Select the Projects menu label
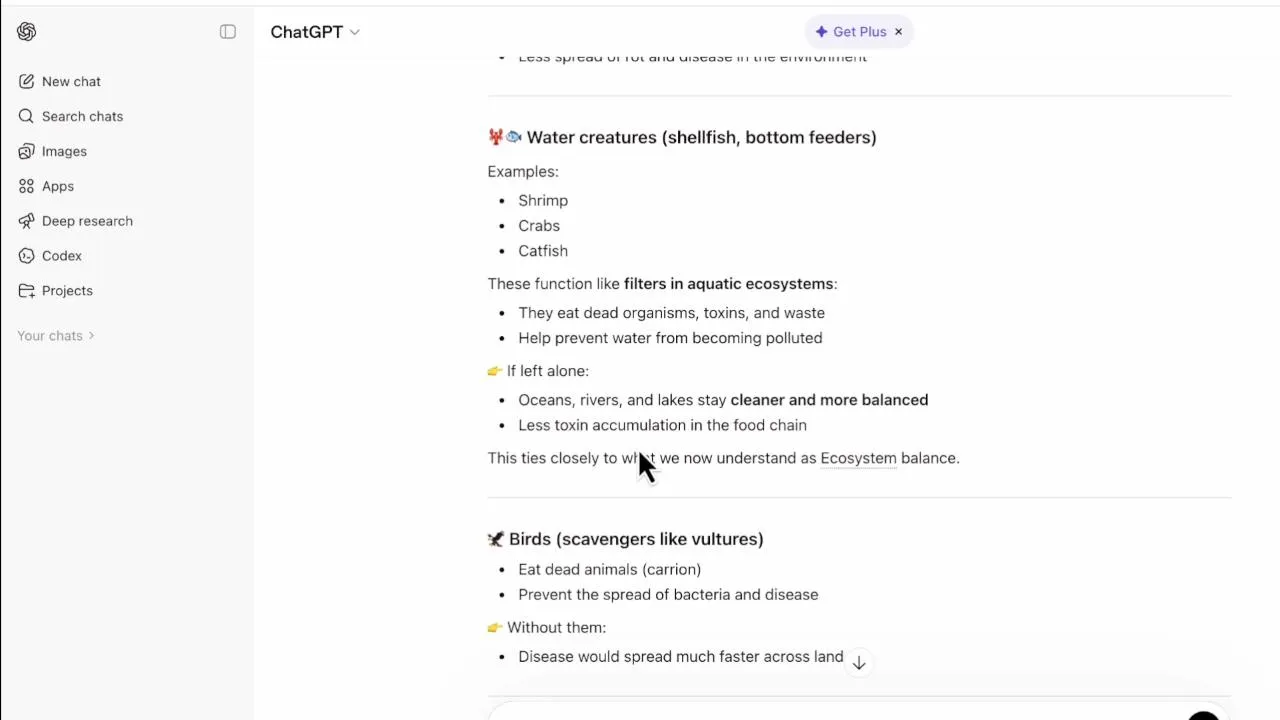 pos(67,291)
